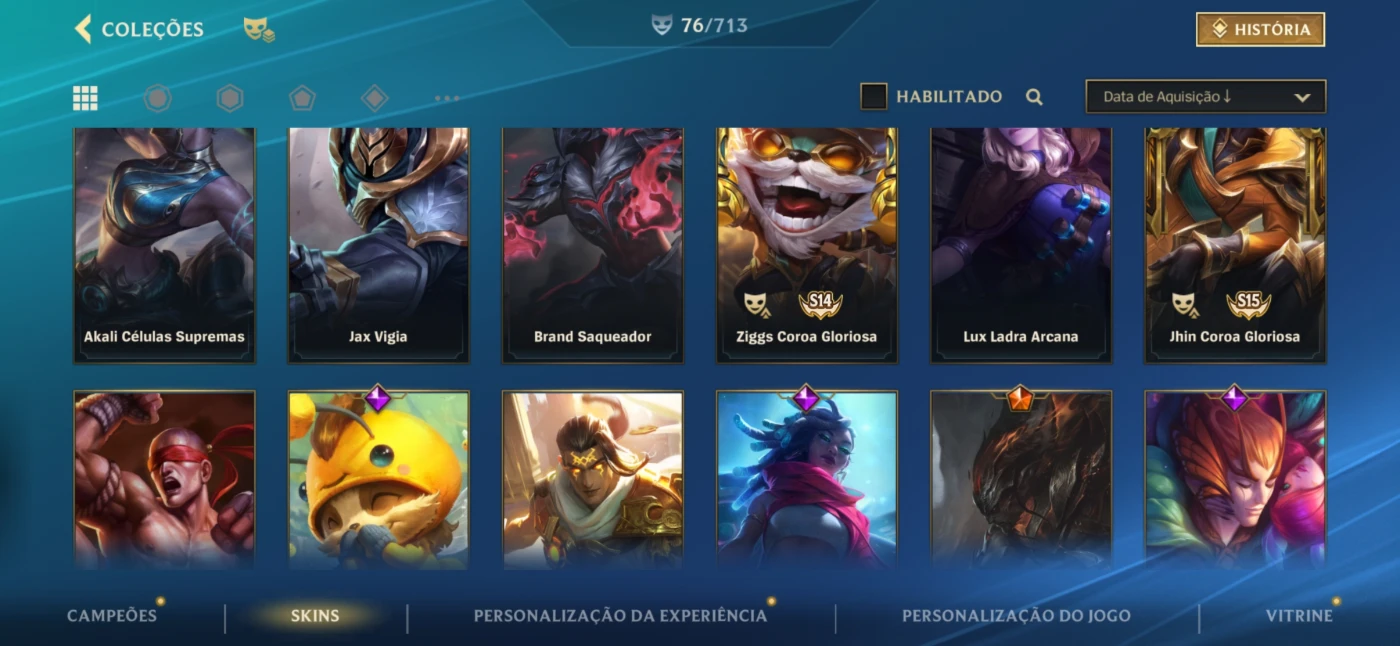The width and height of the screenshot is (1400, 646).
Task: Open the mask and coins skin shop icon
Action: tap(259, 30)
